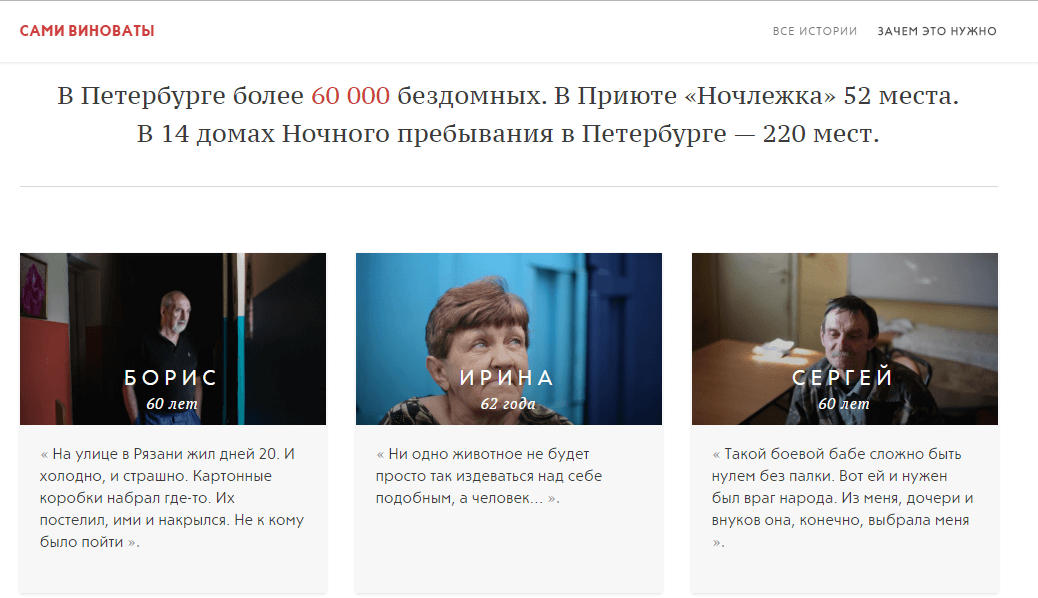This screenshot has height=598, width=1038.
Task: Open the ВСЕ ИСТОРИИ menu item
Action: tap(814, 31)
